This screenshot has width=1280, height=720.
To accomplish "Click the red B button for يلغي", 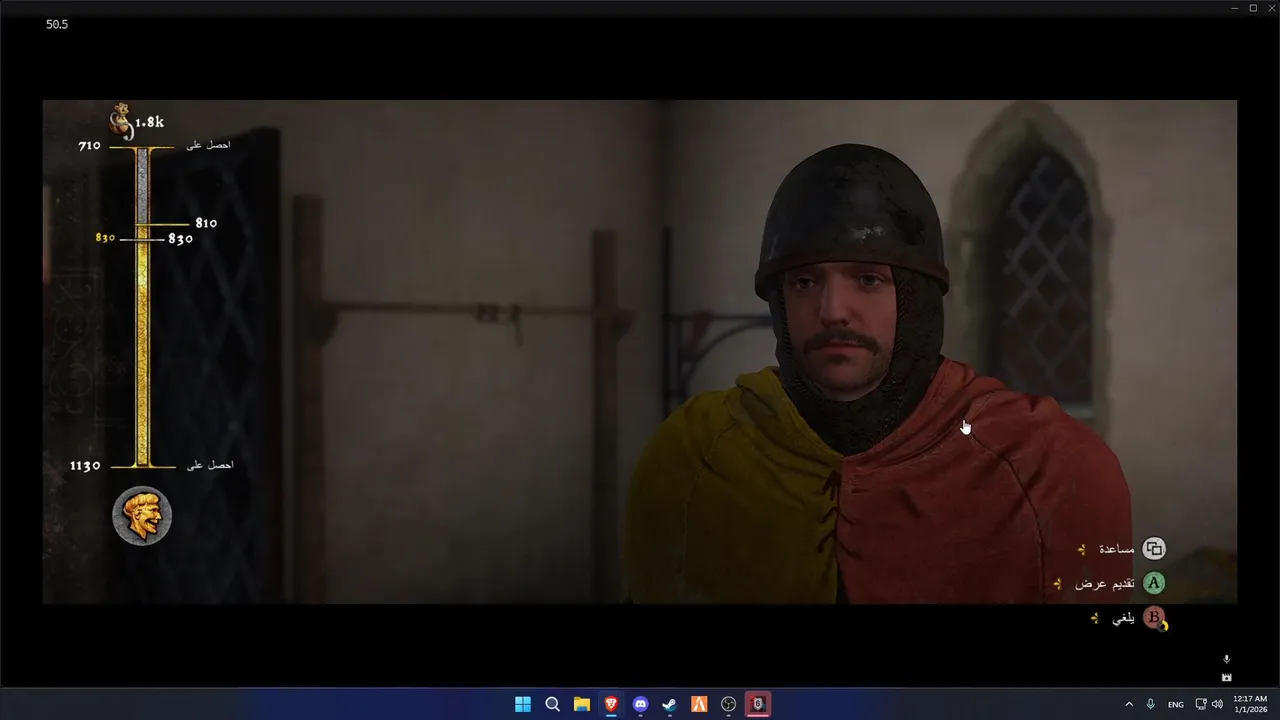I will coord(1154,618).
